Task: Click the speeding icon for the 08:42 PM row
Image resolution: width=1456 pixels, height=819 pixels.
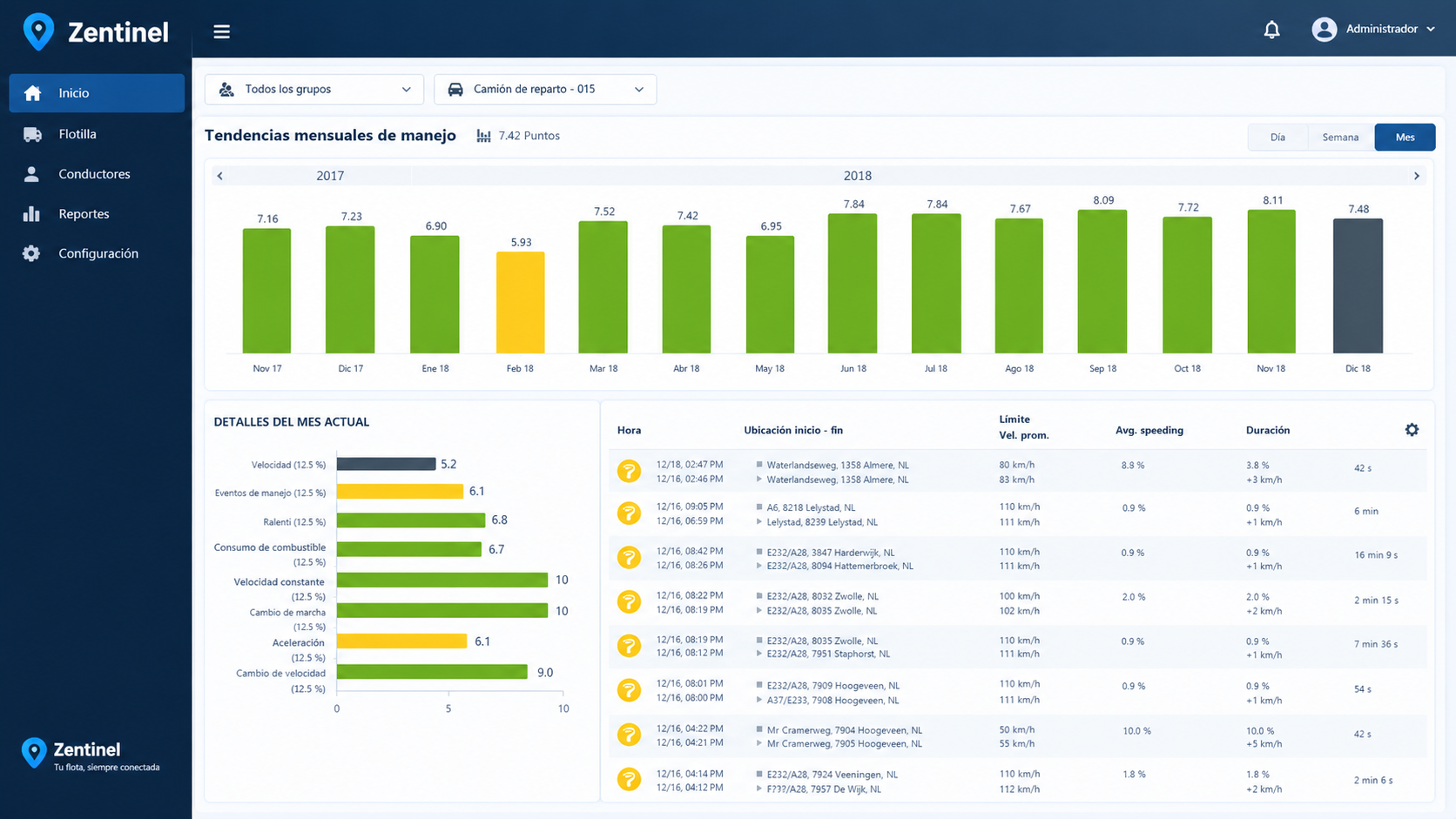Action: tap(629, 558)
